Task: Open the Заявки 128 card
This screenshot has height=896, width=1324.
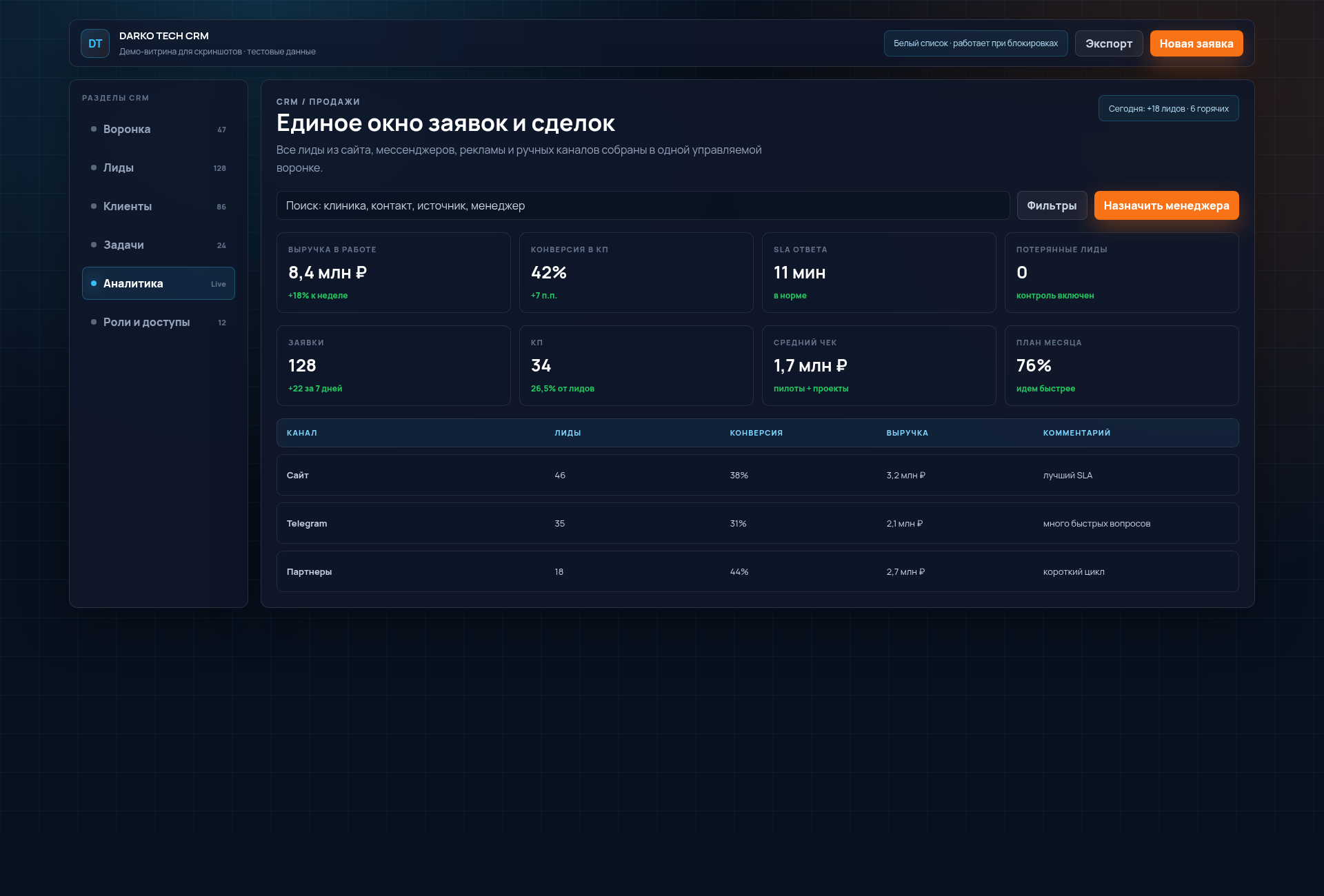Action: [394, 365]
